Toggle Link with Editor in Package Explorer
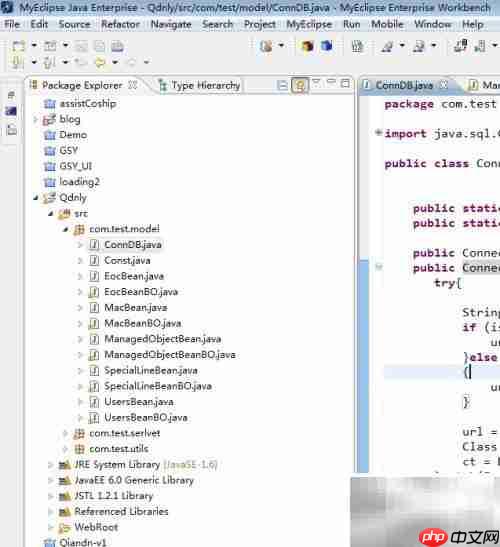Screen dimensions: 500x547 click(x=300, y=85)
